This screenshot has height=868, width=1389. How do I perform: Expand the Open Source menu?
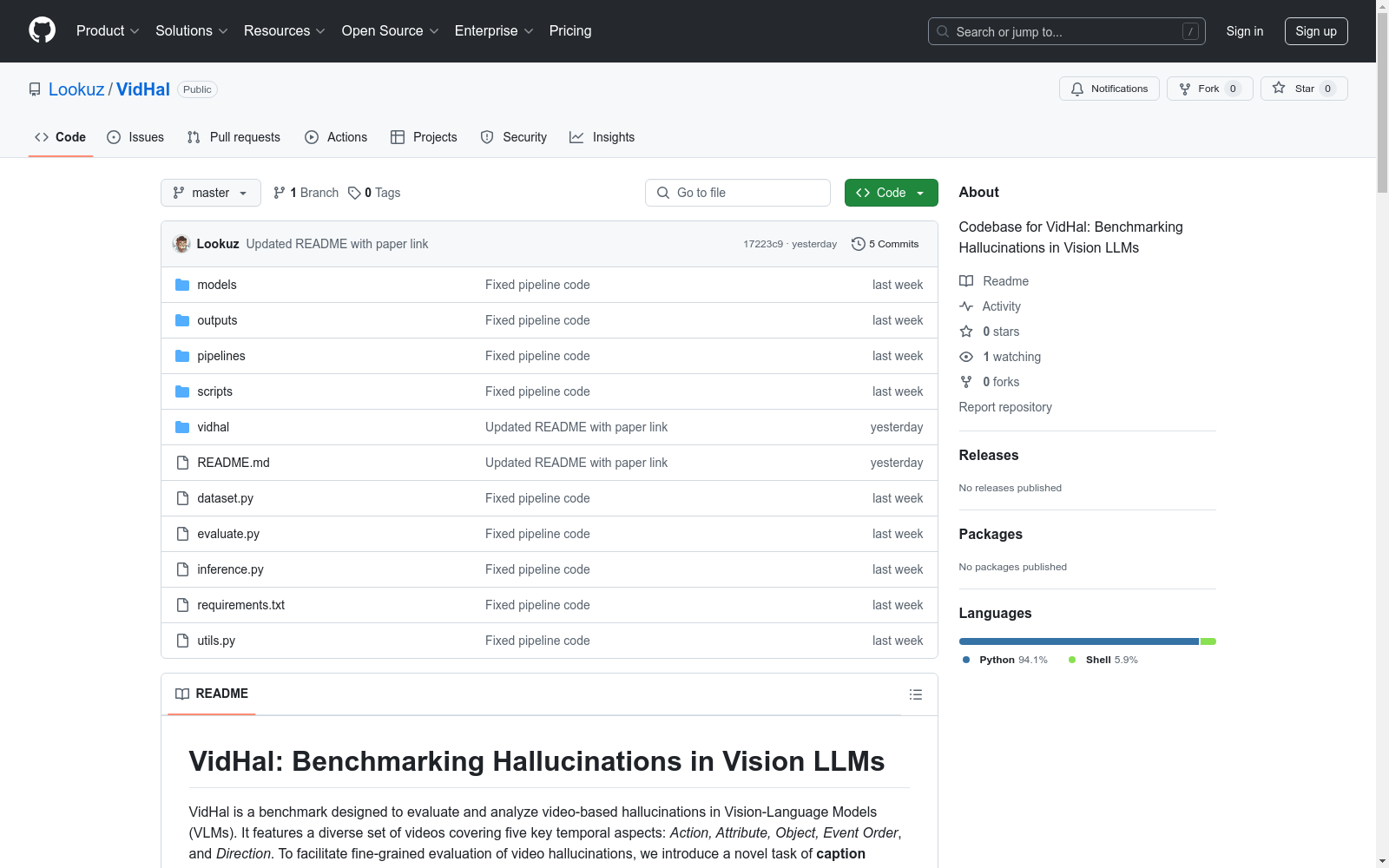[391, 30]
